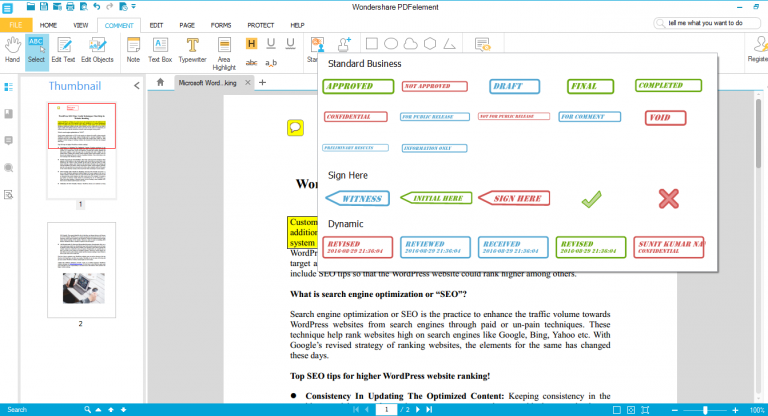Switch to the HOME tab
768x416 pixels.
48,25
